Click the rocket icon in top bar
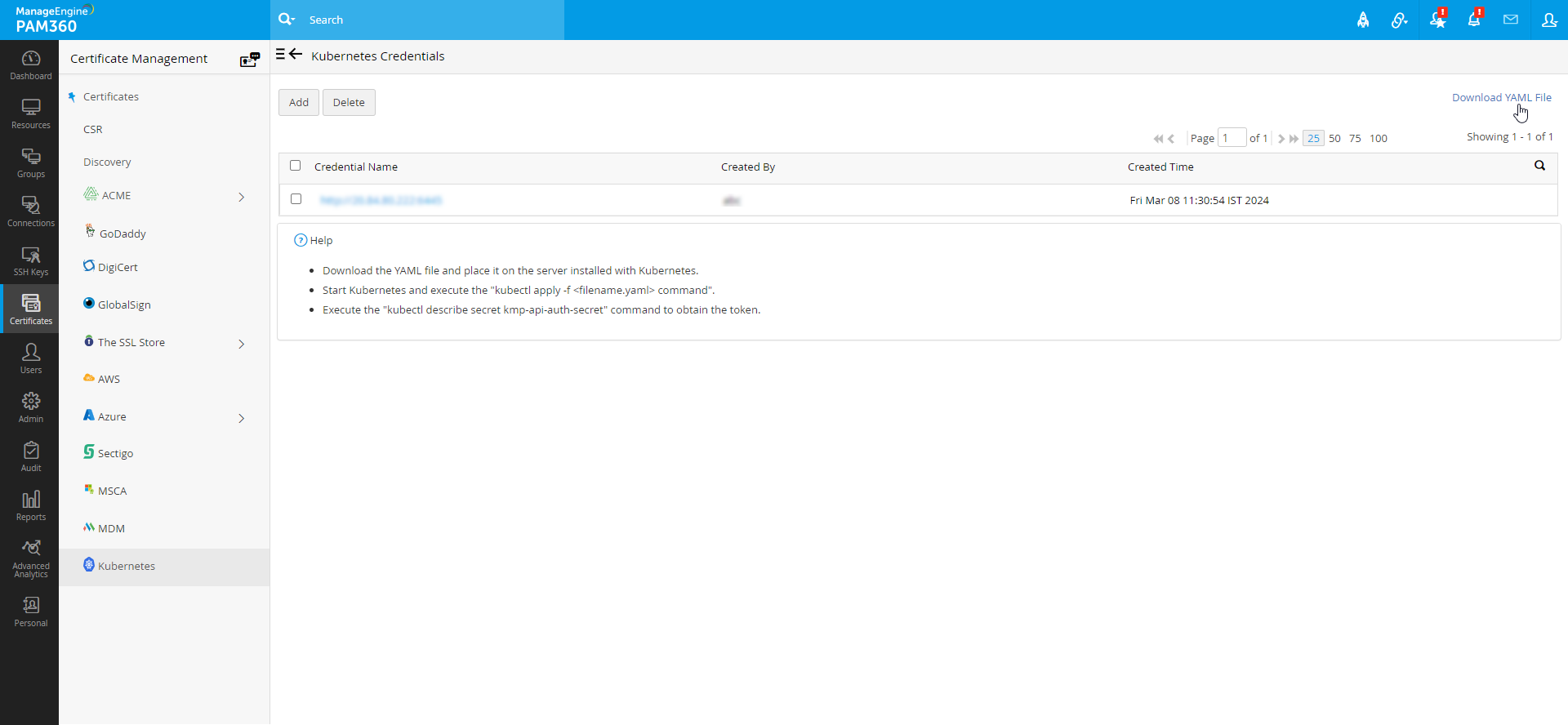Viewport: 1568px width, 725px height. (1363, 20)
